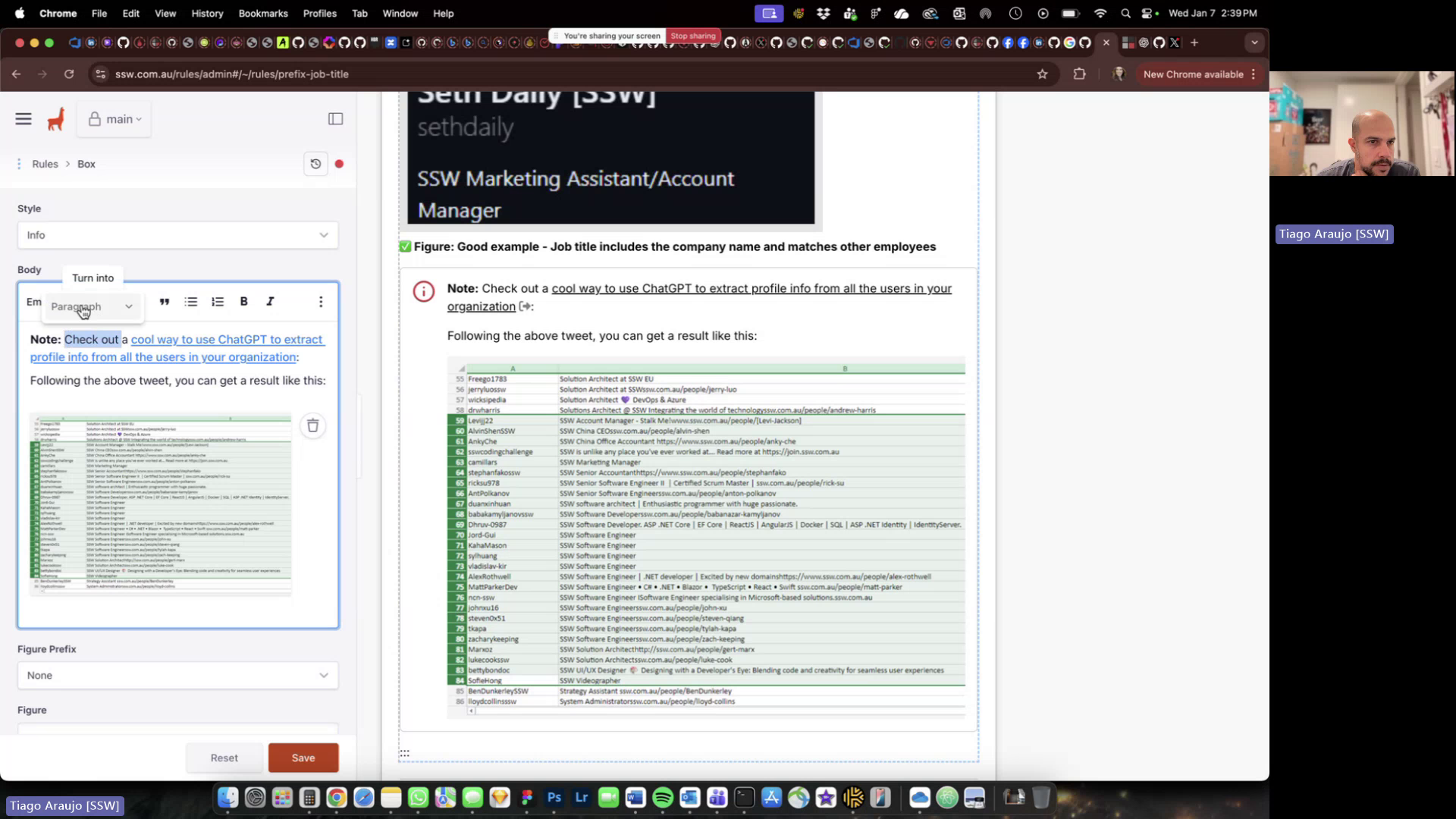Open the ChatGPT profile info link in the preview
The image size is (1456, 819).
[698, 297]
